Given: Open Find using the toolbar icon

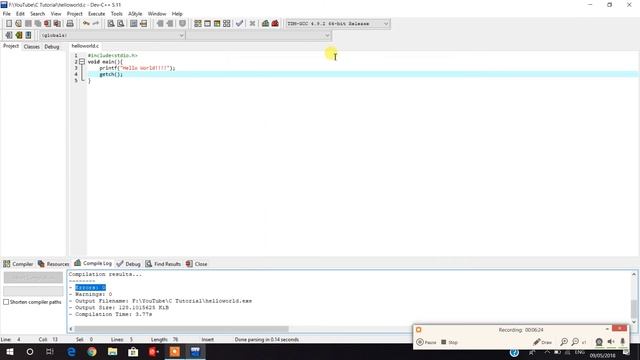Looking at the screenshot, I should tap(111, 24).
